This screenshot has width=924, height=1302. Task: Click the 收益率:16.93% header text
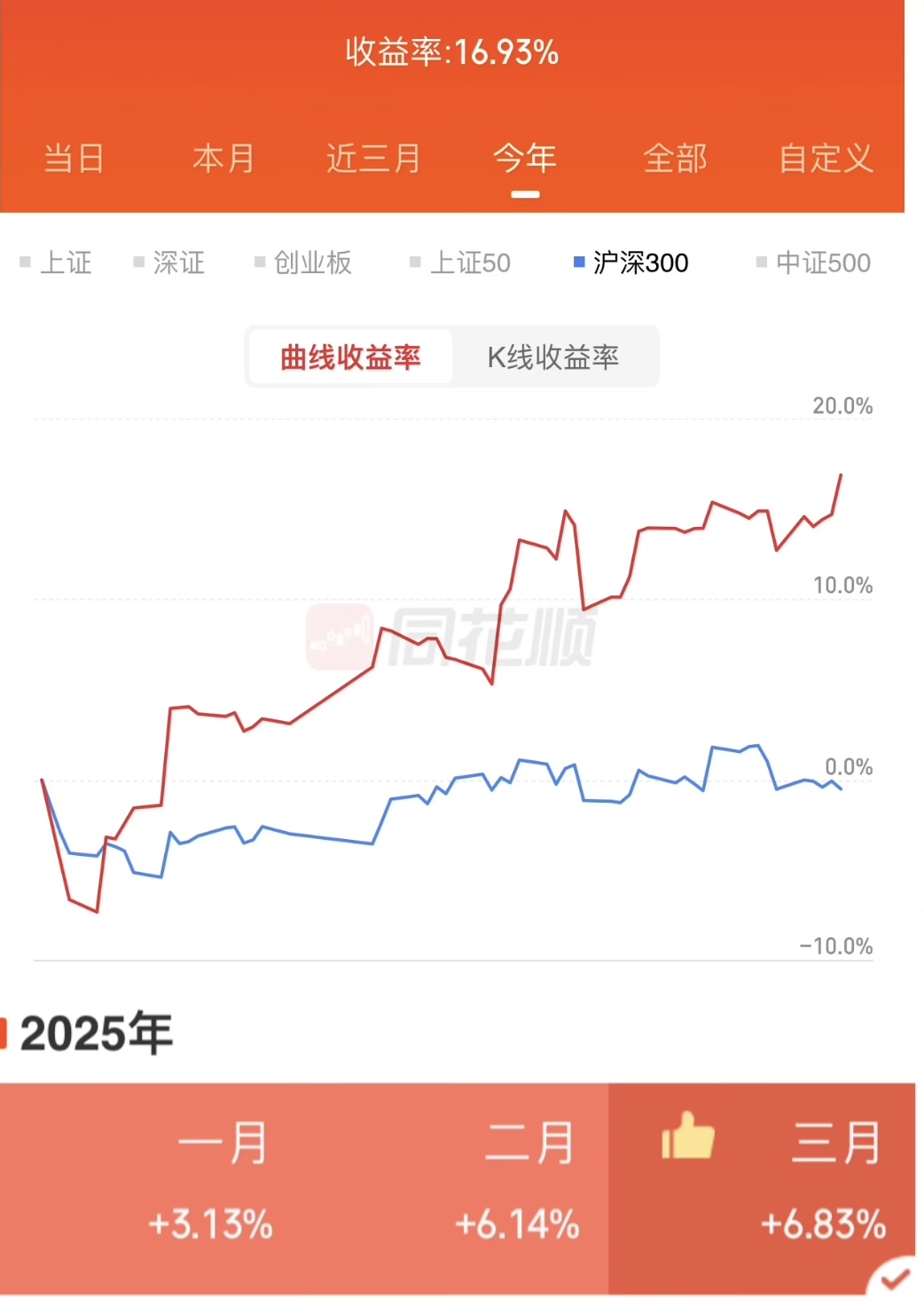pyautogui.click(x=452, y=52)
